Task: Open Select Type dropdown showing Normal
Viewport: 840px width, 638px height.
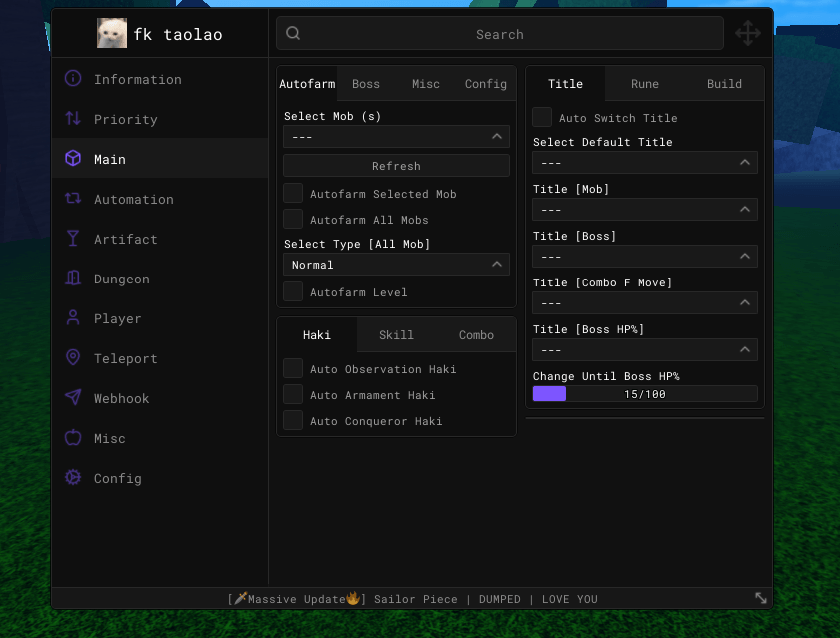Action: point(396,265)
